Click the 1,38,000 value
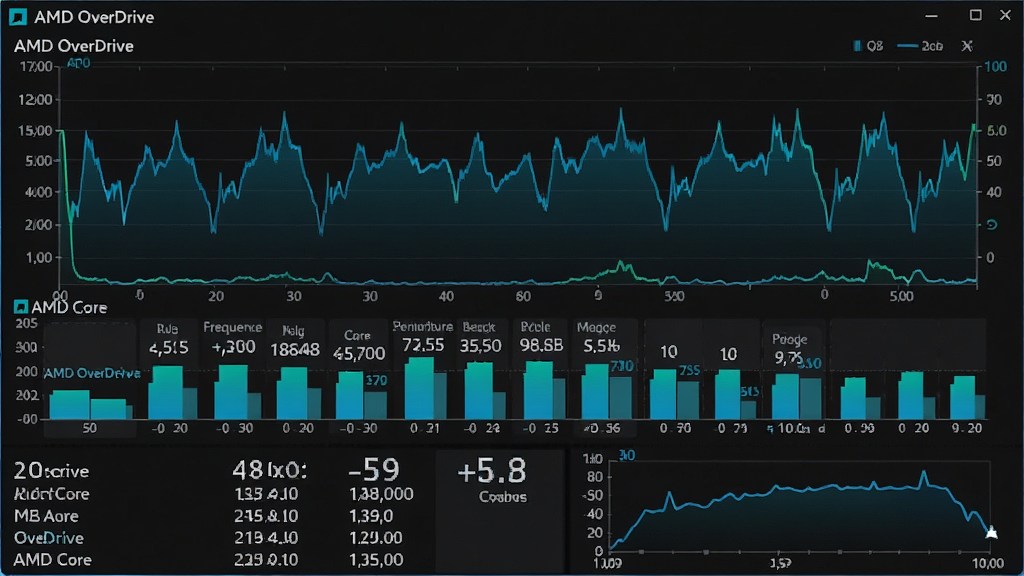This screenshot has height=576, width=1024. (x=381, y=494)
